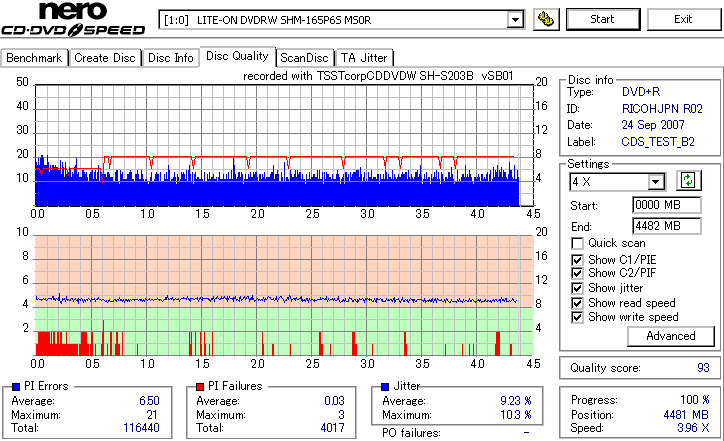
Task: Click the Progress value 100 %
Action: pyautogui.click(x=695, y=400)
